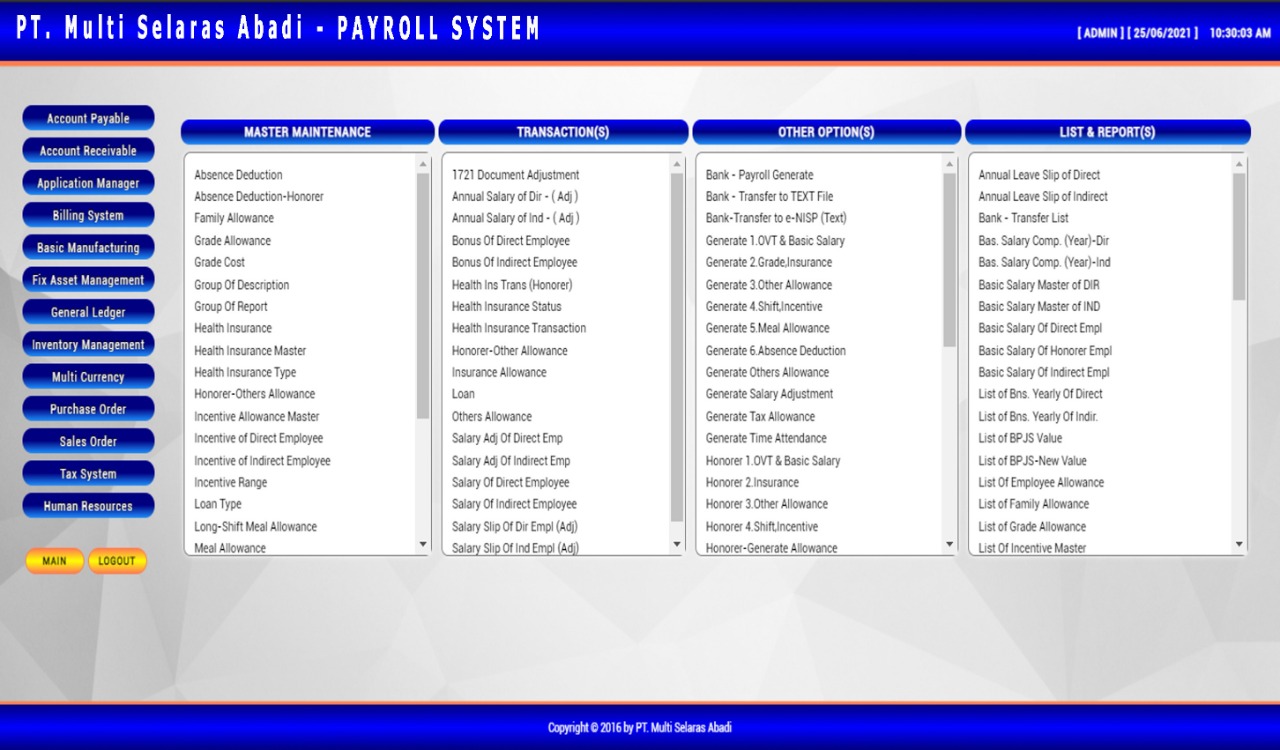Select '1721 Document Adjustment' transaction
This screenshot has width=1280, height=750.
(x=516, y=175)
